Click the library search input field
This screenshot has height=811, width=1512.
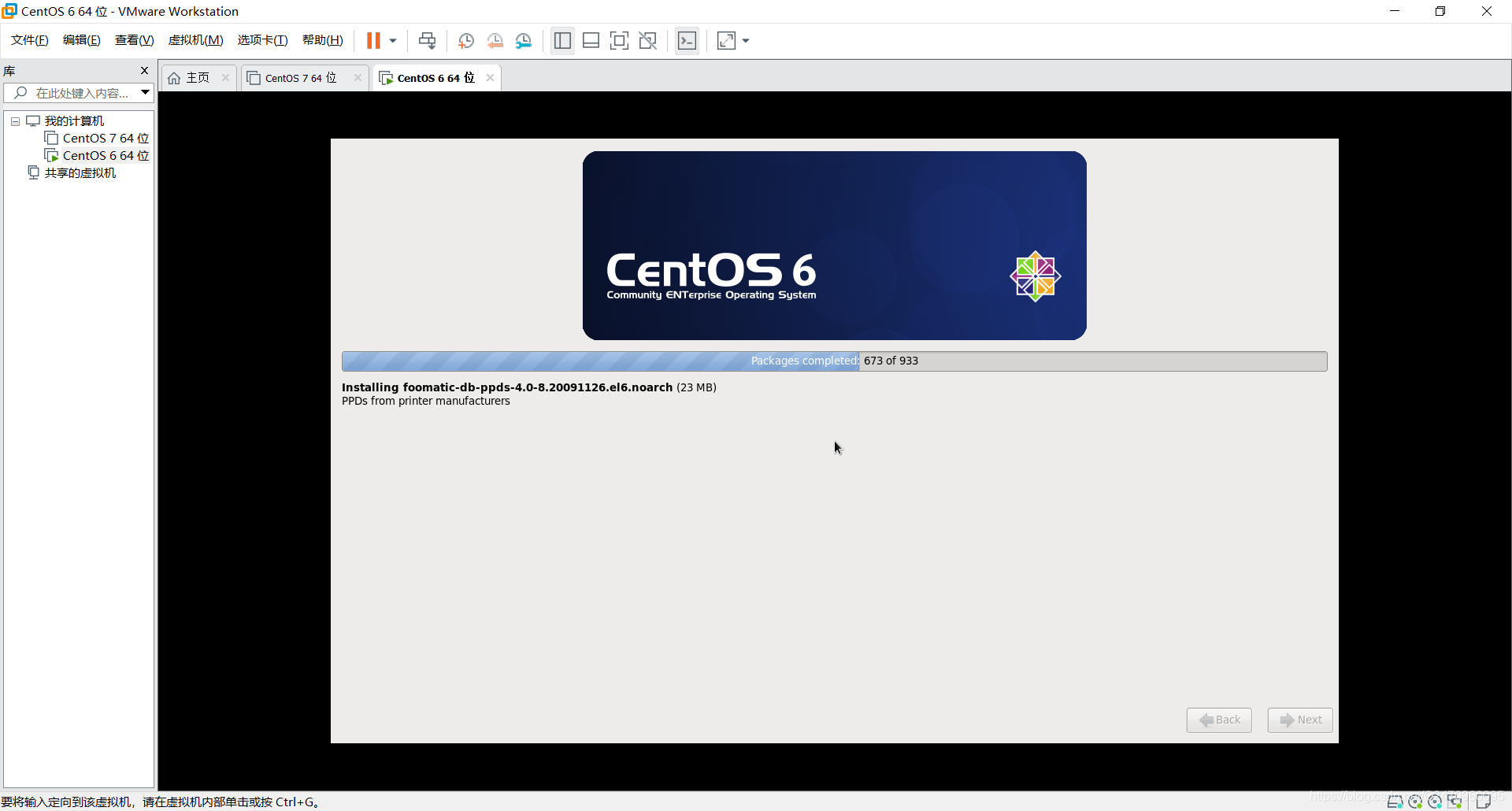(79, 93)
